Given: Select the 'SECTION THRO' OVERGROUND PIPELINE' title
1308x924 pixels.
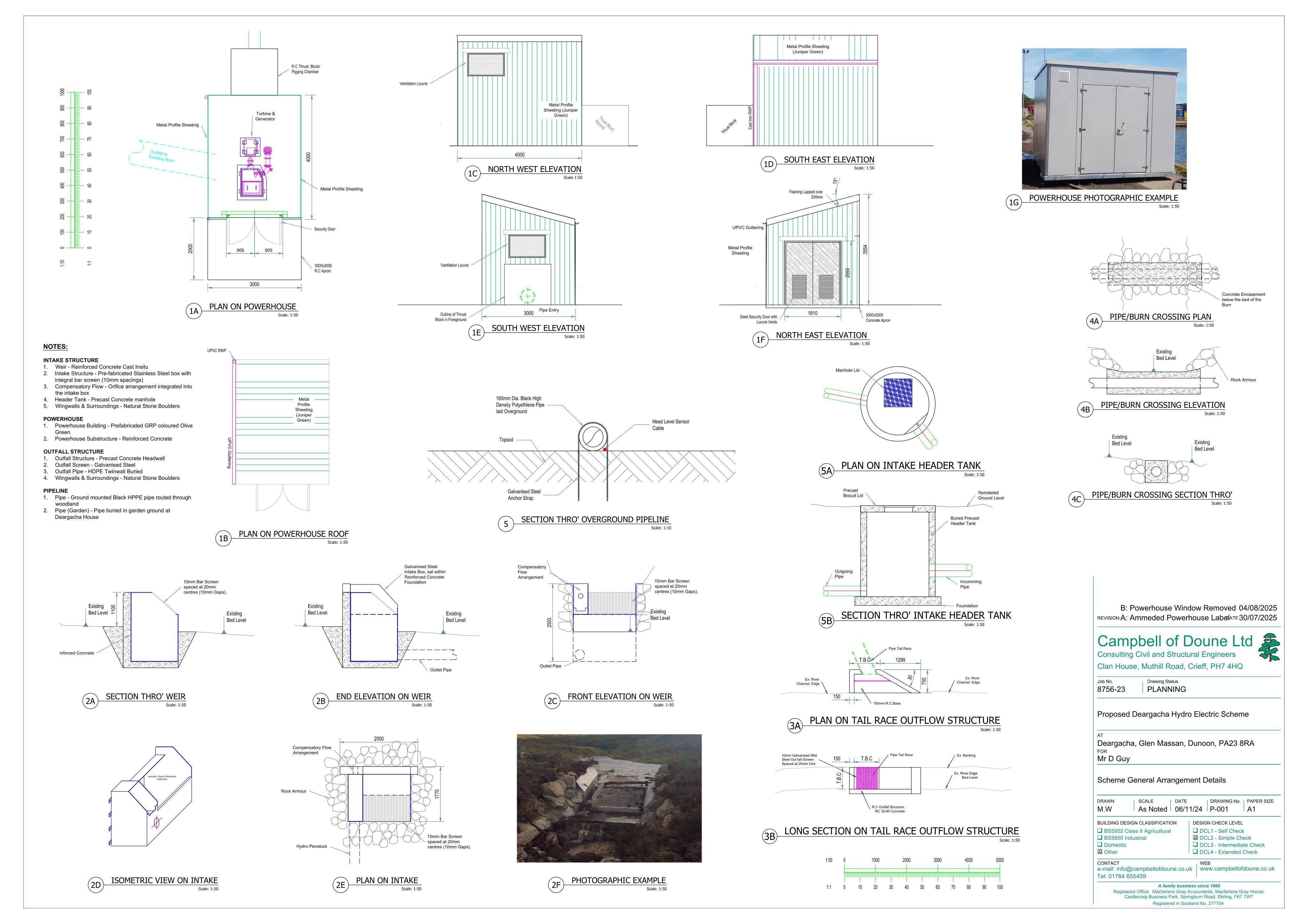Looking at the screenshot, I should [595, 519].
